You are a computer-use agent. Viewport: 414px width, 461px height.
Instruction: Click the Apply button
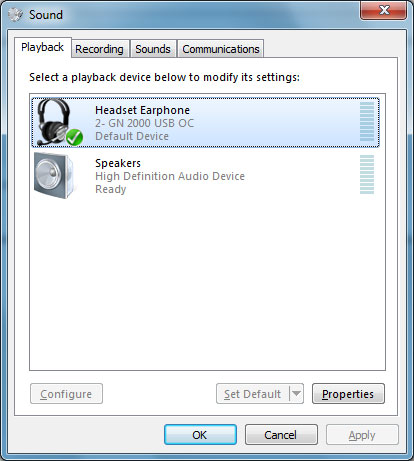pyautogui.click(x=362, y=435)
